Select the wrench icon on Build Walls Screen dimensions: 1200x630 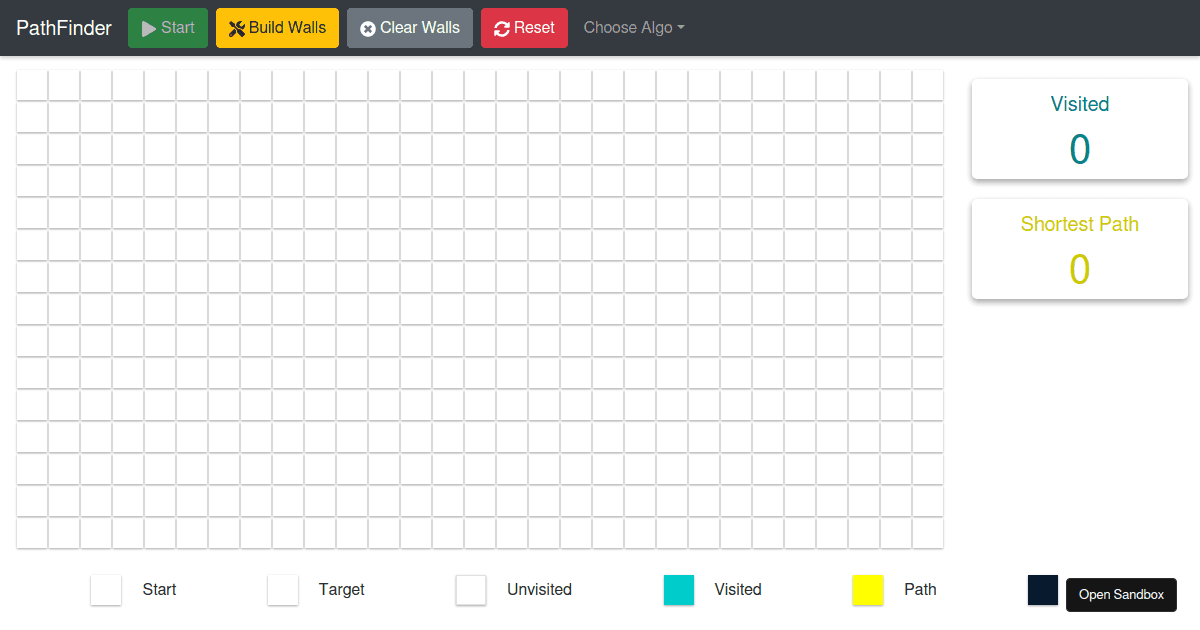pyautogui.click(x=234, y=27)
